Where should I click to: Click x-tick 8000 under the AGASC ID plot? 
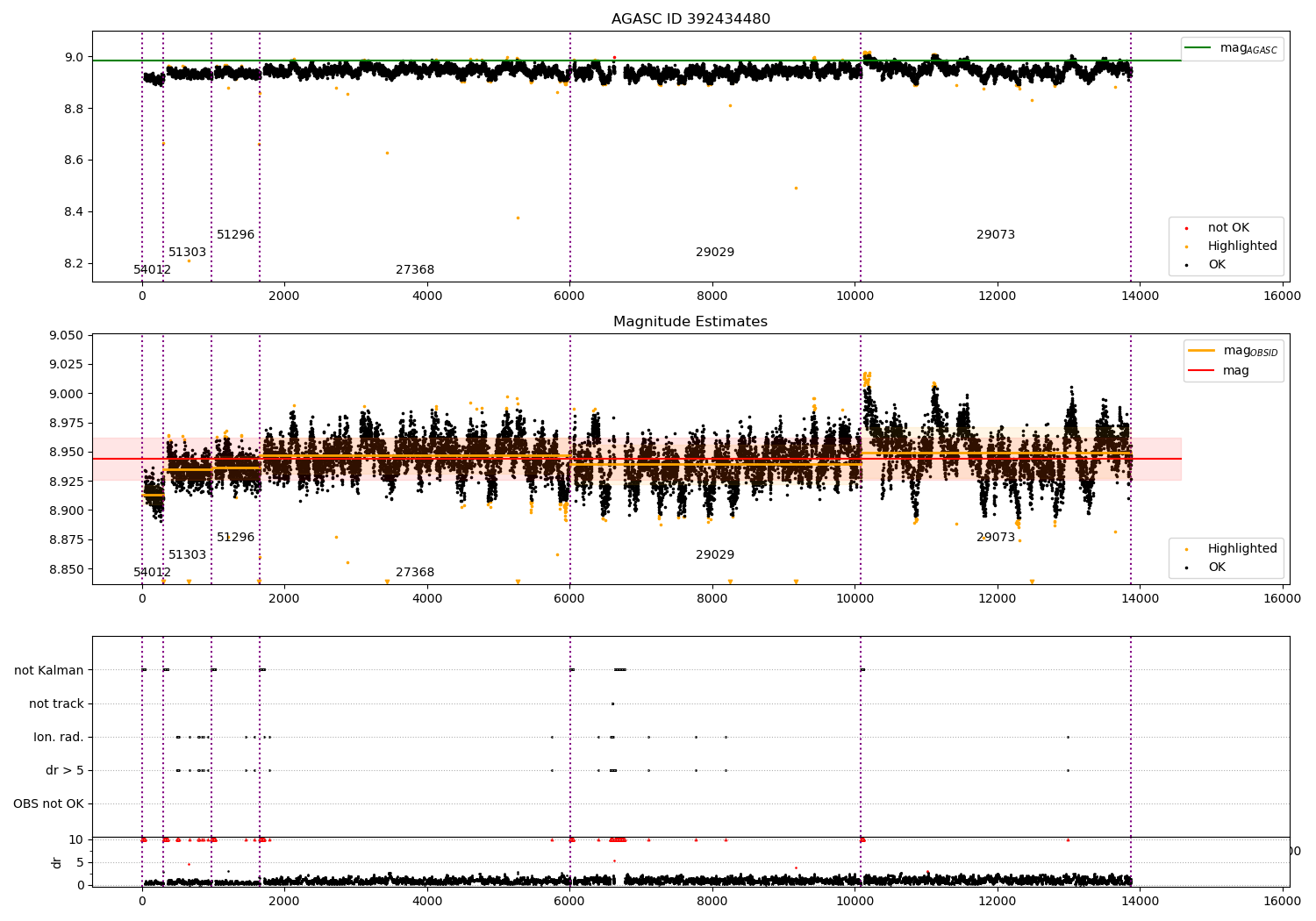point(712,296)
